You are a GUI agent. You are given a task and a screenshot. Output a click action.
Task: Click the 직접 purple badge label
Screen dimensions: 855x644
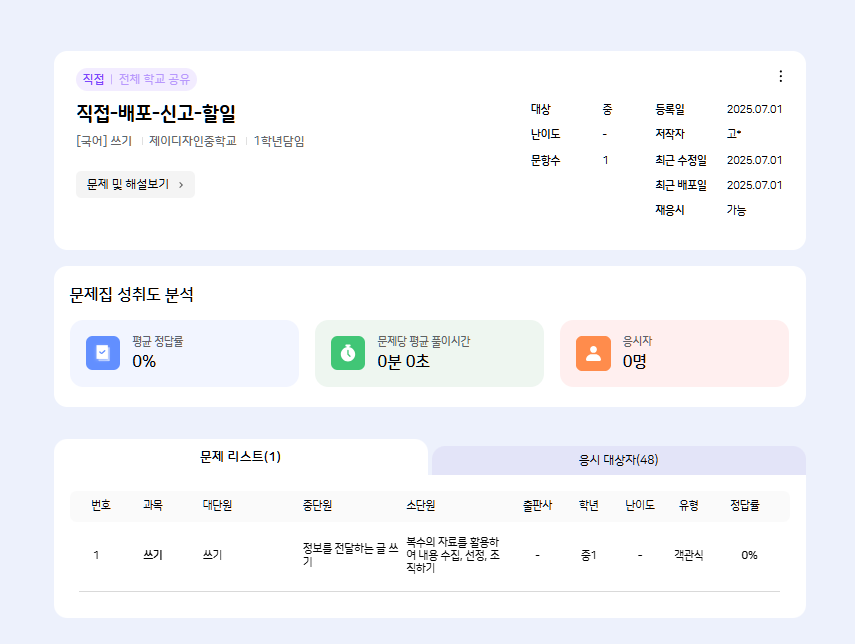click(x=93, y=79)
